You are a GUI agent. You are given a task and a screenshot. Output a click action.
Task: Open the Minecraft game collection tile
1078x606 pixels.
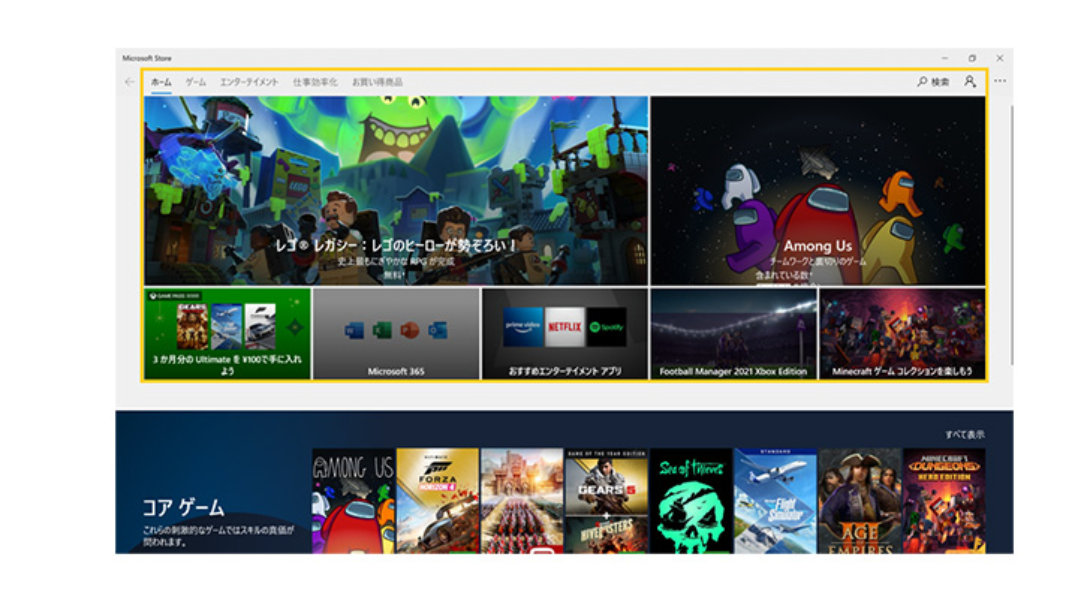click(x=902, y=334)
